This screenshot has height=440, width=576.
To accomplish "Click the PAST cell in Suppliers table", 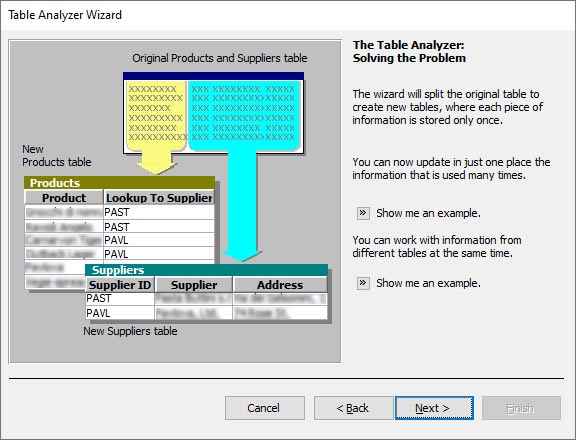I will [x=120, y=299].
